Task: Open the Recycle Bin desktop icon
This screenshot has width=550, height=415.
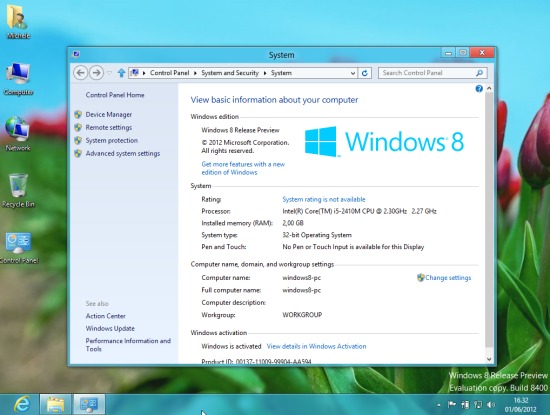Action: click(18, 190)
